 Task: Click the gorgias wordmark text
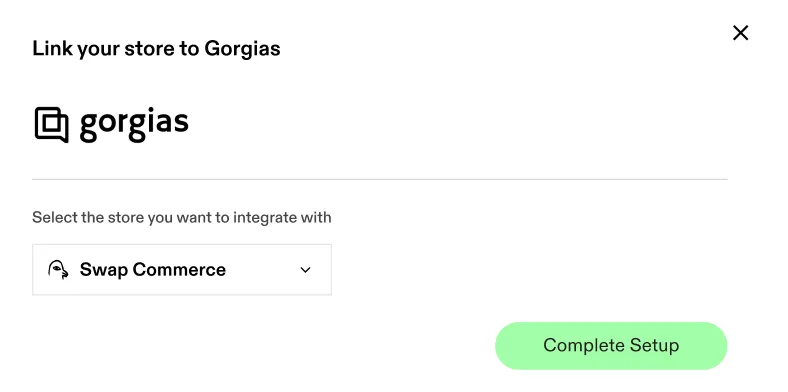click(x=134, y=125)
